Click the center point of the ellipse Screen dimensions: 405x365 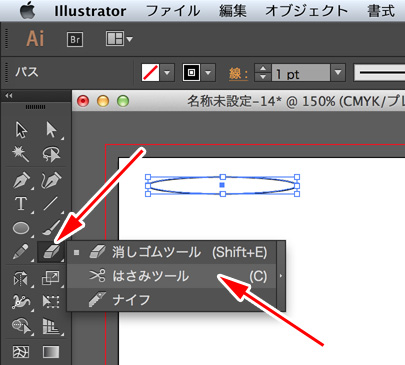[222, 185]
